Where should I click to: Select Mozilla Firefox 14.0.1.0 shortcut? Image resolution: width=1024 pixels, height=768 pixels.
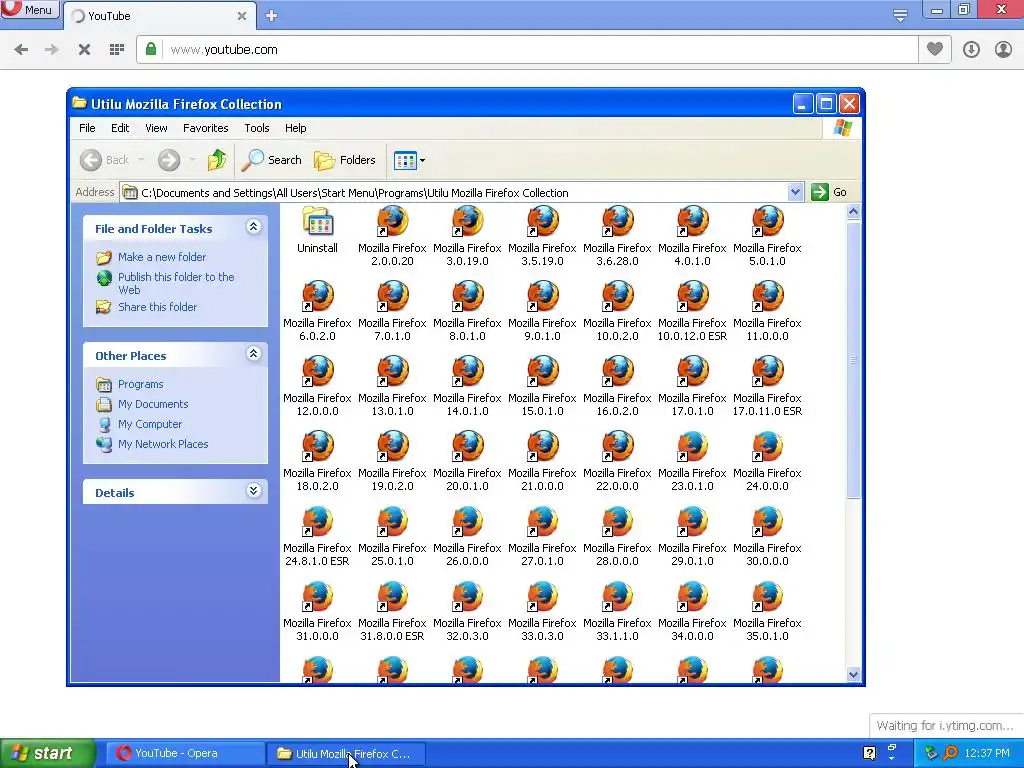click(x=467, y=386)
